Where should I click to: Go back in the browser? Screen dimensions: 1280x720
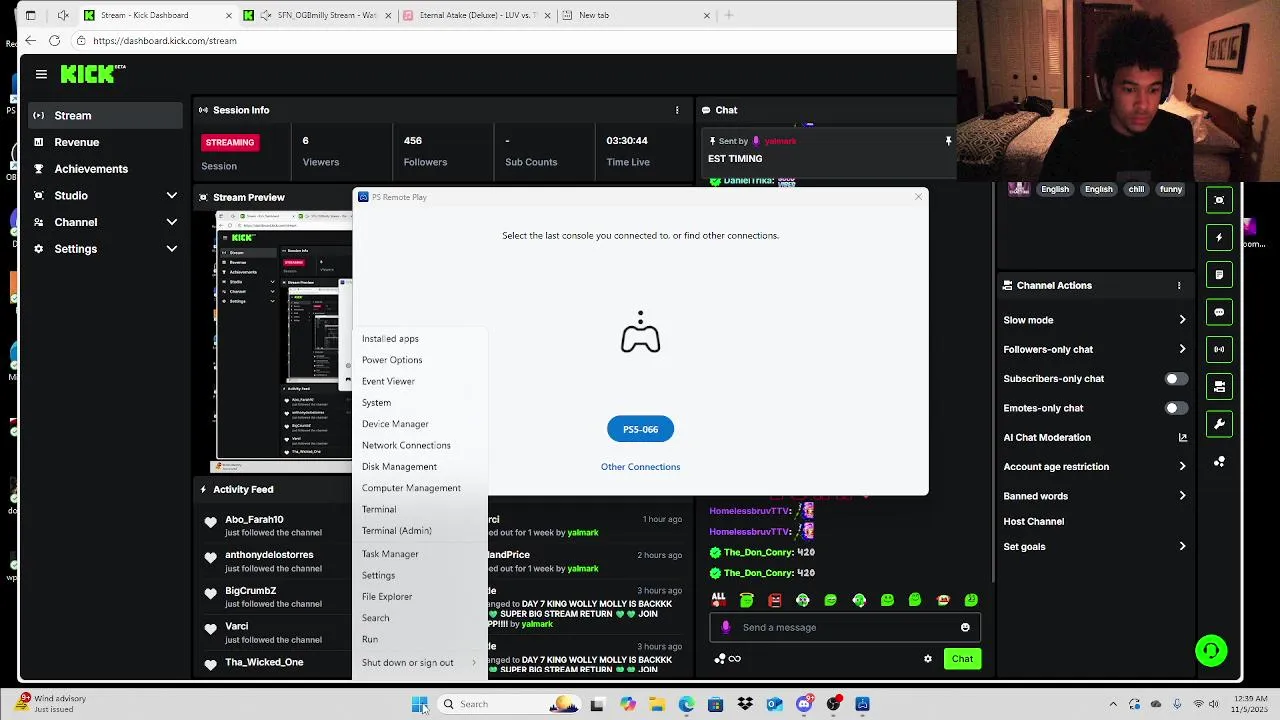click(x=31, y=41)
